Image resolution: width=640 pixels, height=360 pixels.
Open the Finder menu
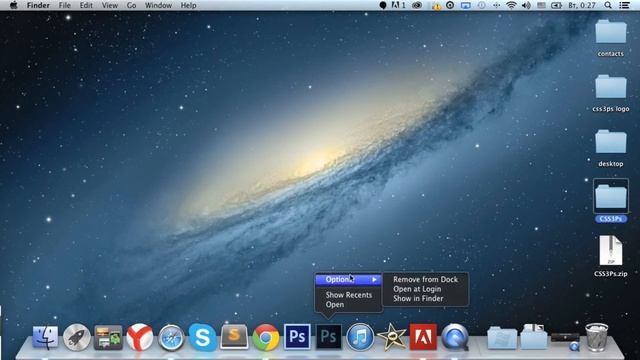click(x=38, y=5)
